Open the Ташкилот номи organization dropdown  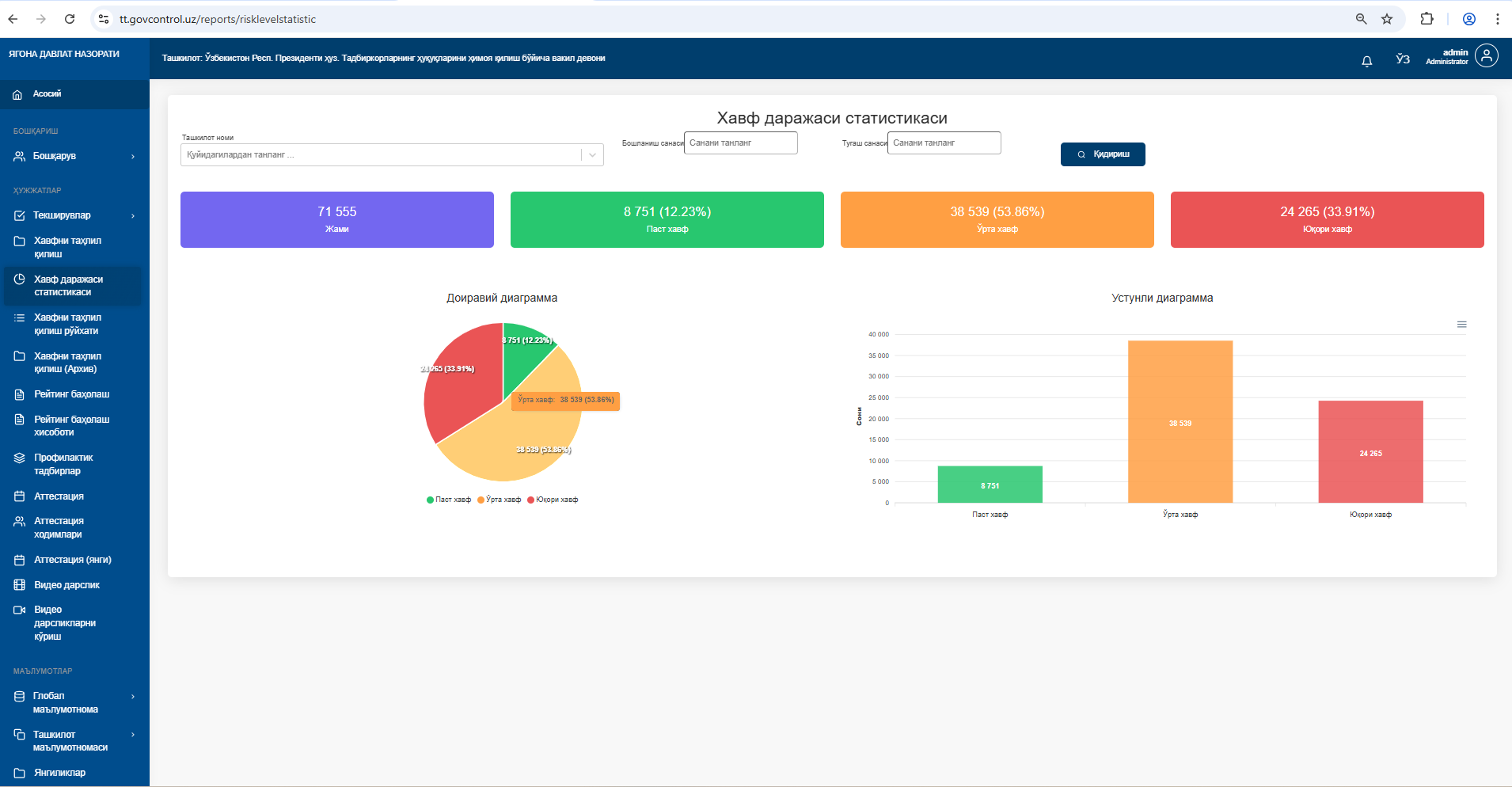coord(392,155)
